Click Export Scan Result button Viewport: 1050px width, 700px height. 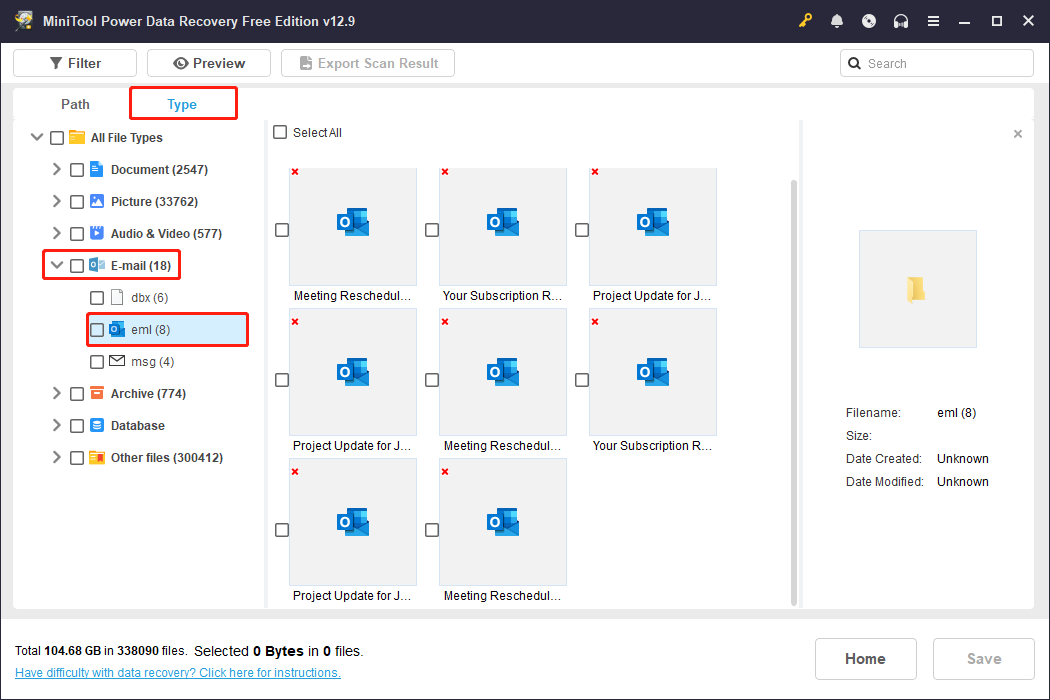368,63
